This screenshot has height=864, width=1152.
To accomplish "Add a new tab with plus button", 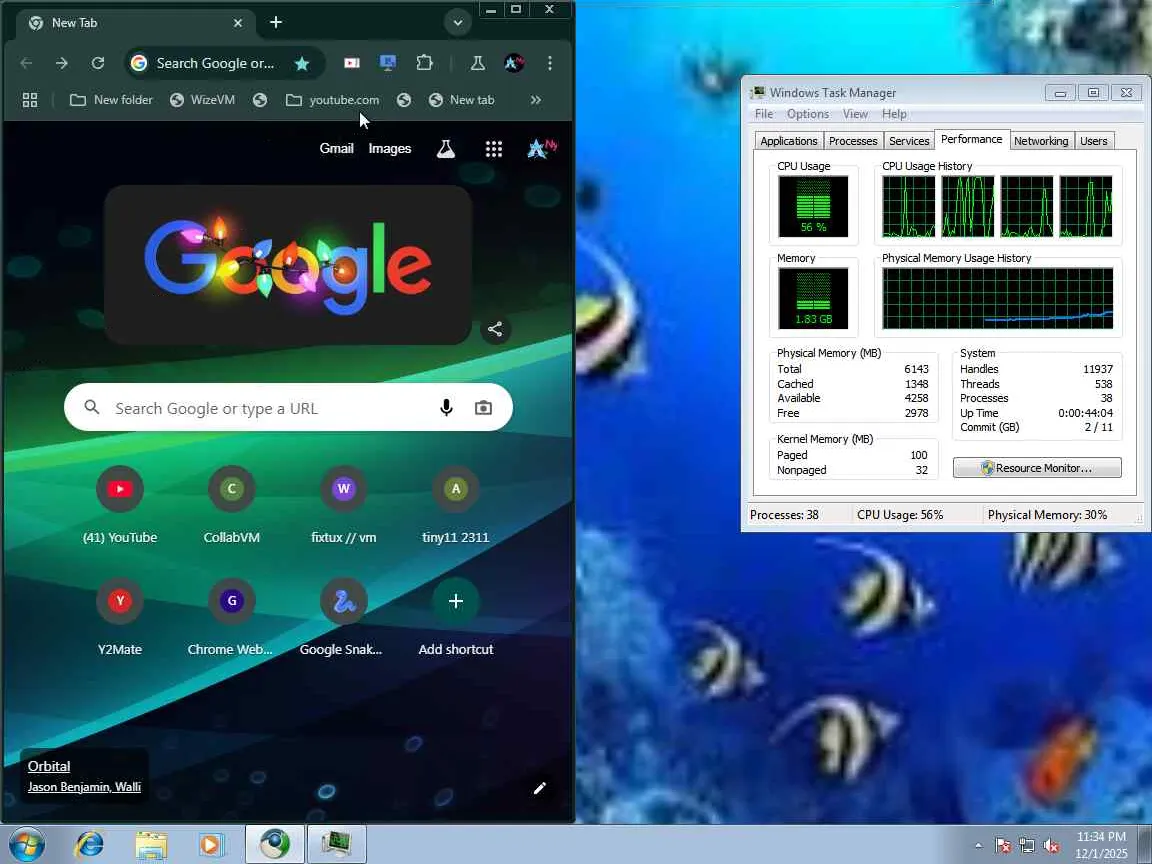I will coord(276,23).
